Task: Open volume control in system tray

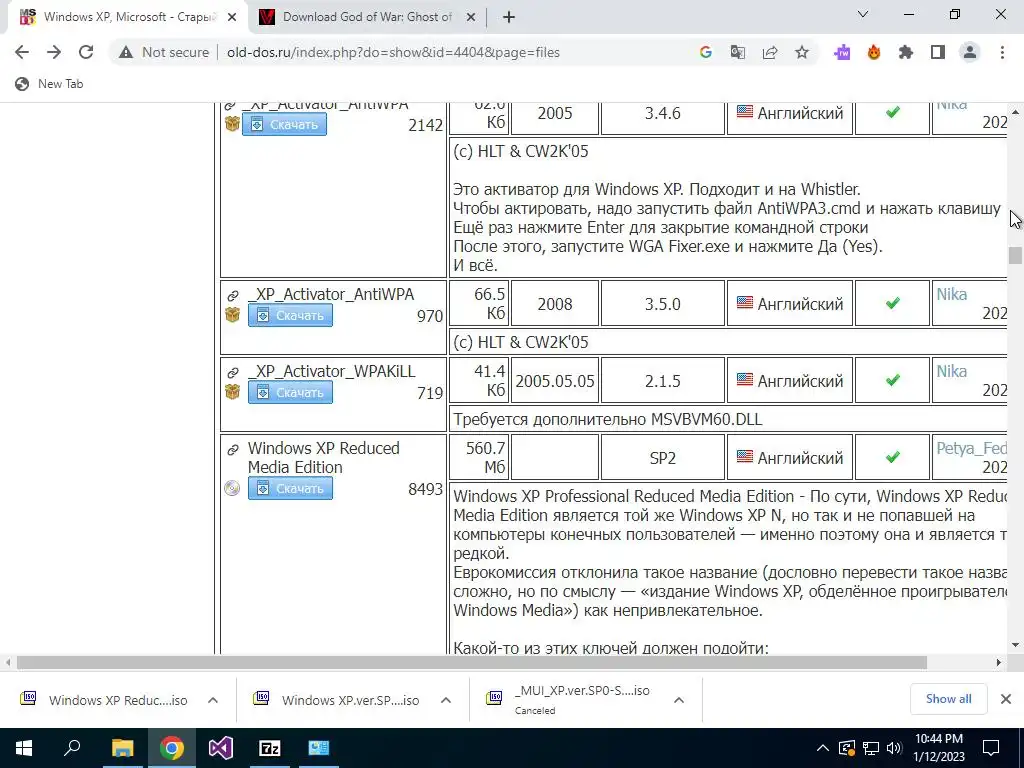Action: click(894, 748)
